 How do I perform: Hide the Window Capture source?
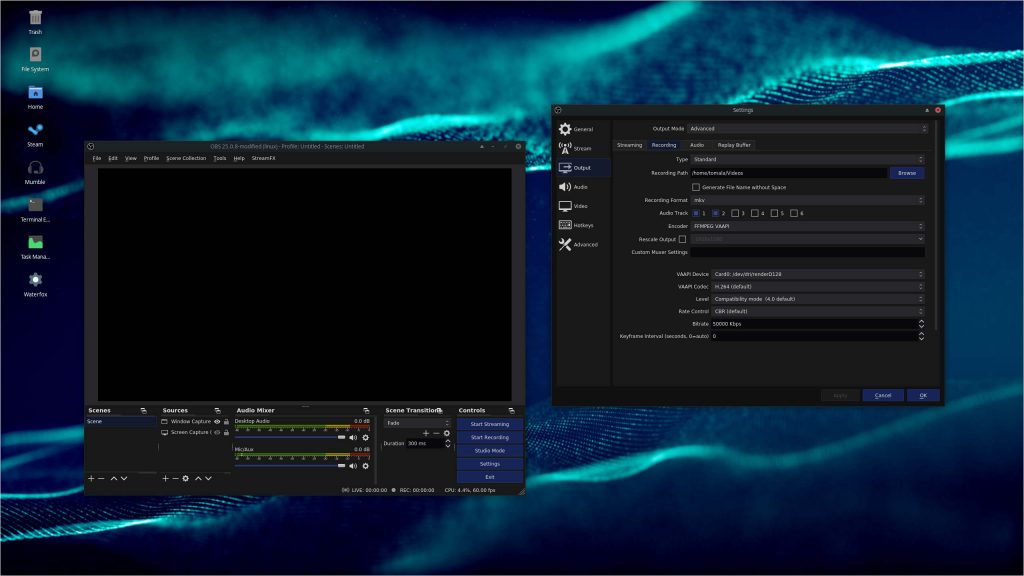pyautogui.click(x=217, y=422)
